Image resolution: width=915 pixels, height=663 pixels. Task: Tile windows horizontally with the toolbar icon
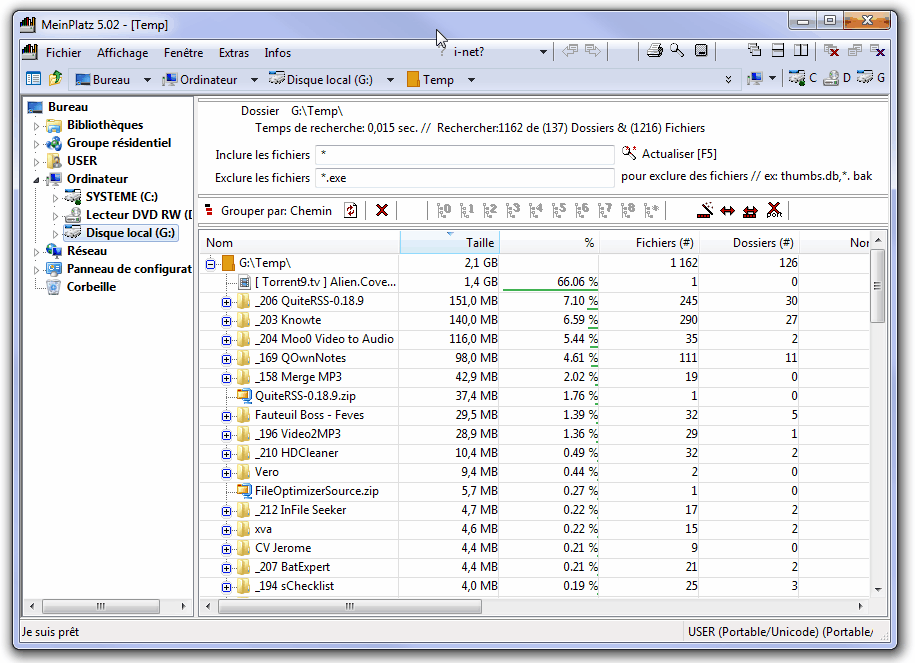click(778, 51)
